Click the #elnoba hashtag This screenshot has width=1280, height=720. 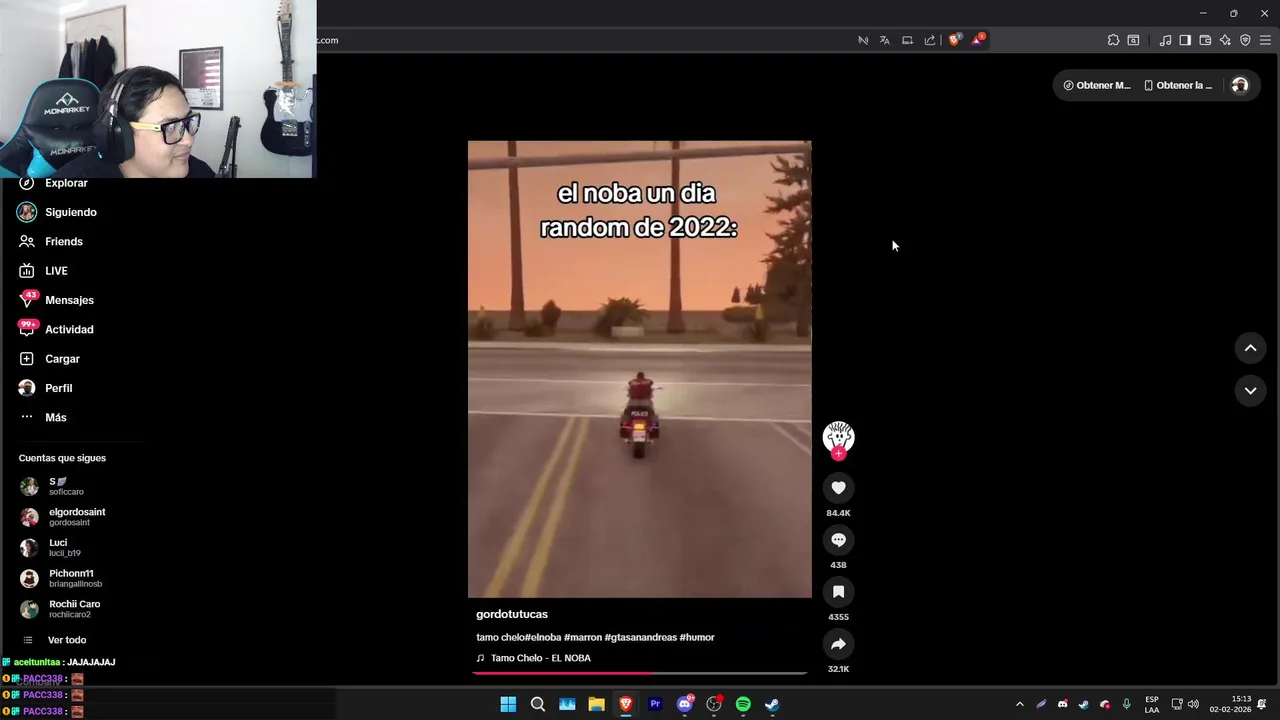coord(543,637)
